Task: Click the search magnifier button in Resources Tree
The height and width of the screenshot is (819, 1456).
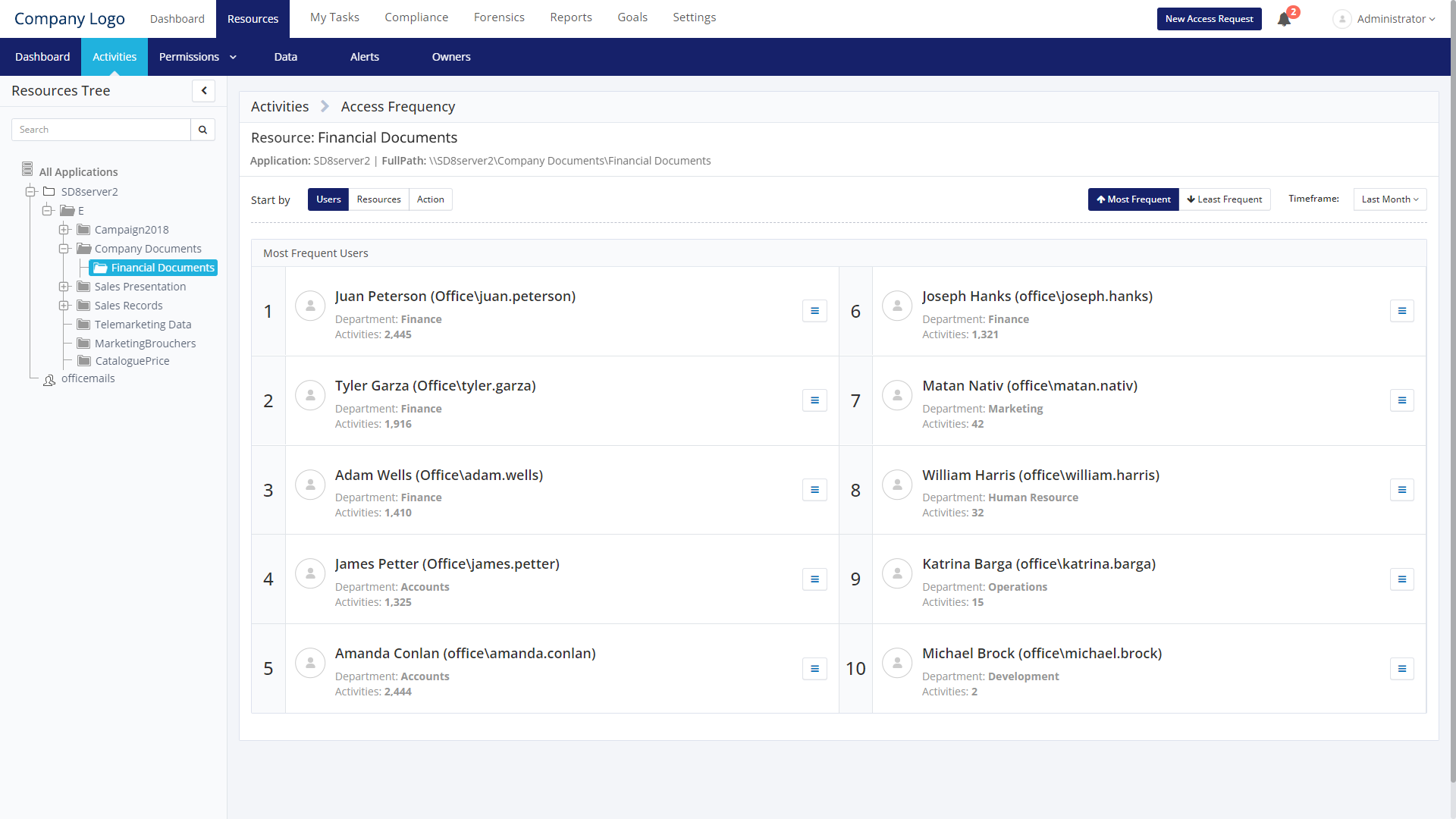Action: coord(202,130)
